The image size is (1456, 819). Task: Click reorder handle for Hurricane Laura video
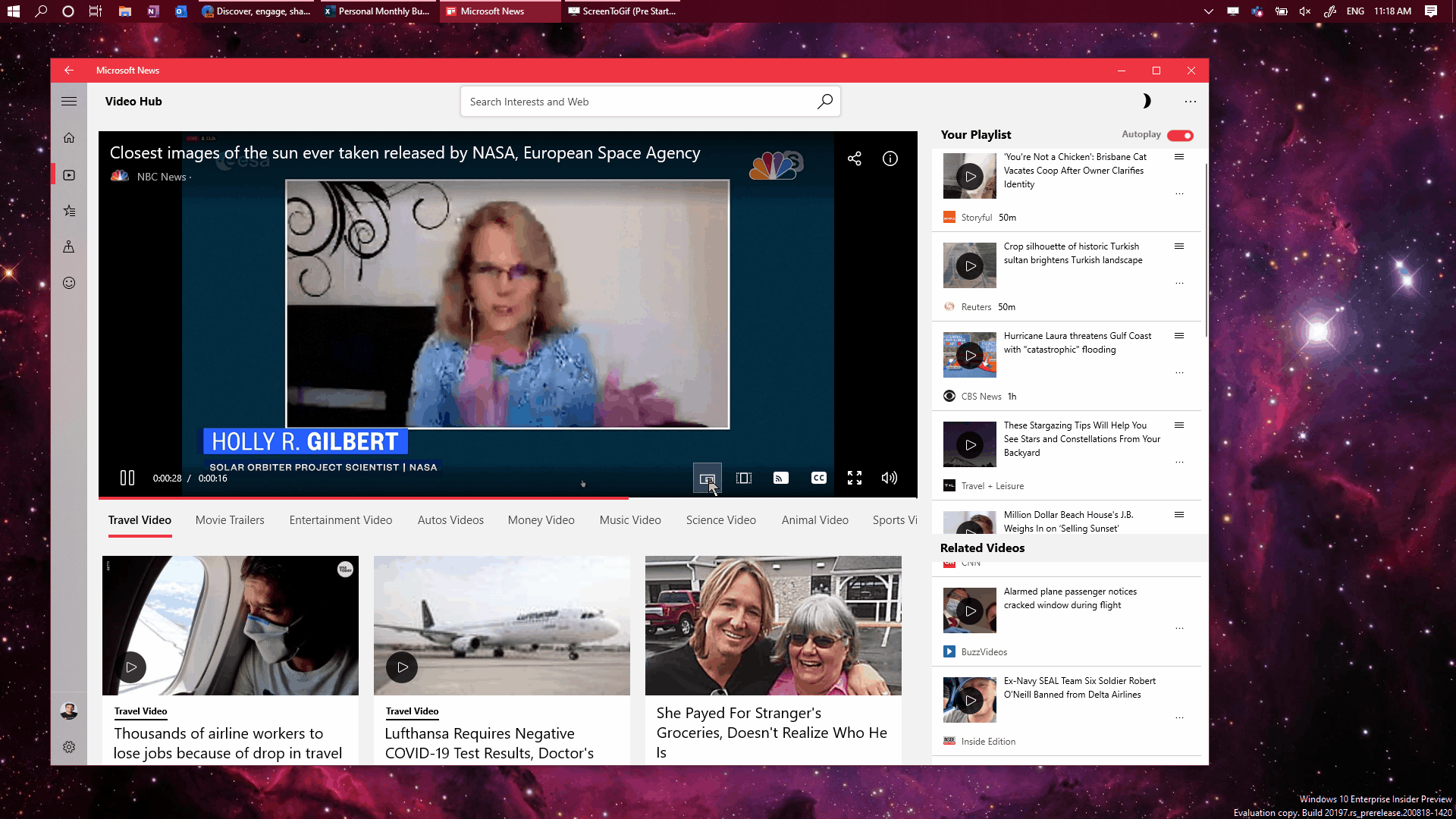(1179, 336)
